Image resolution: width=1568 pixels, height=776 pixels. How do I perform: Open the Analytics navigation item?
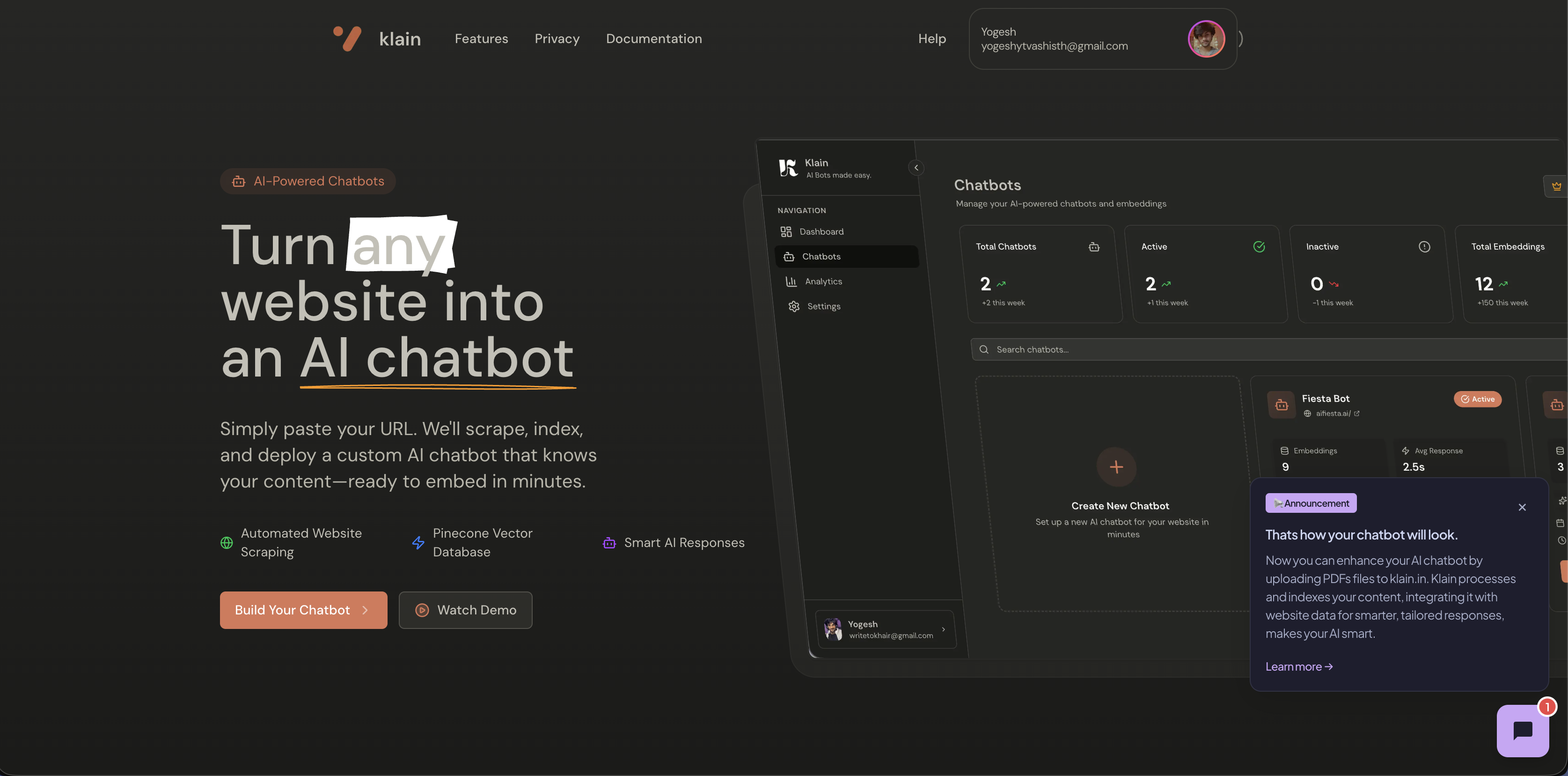tap(823, 281)
